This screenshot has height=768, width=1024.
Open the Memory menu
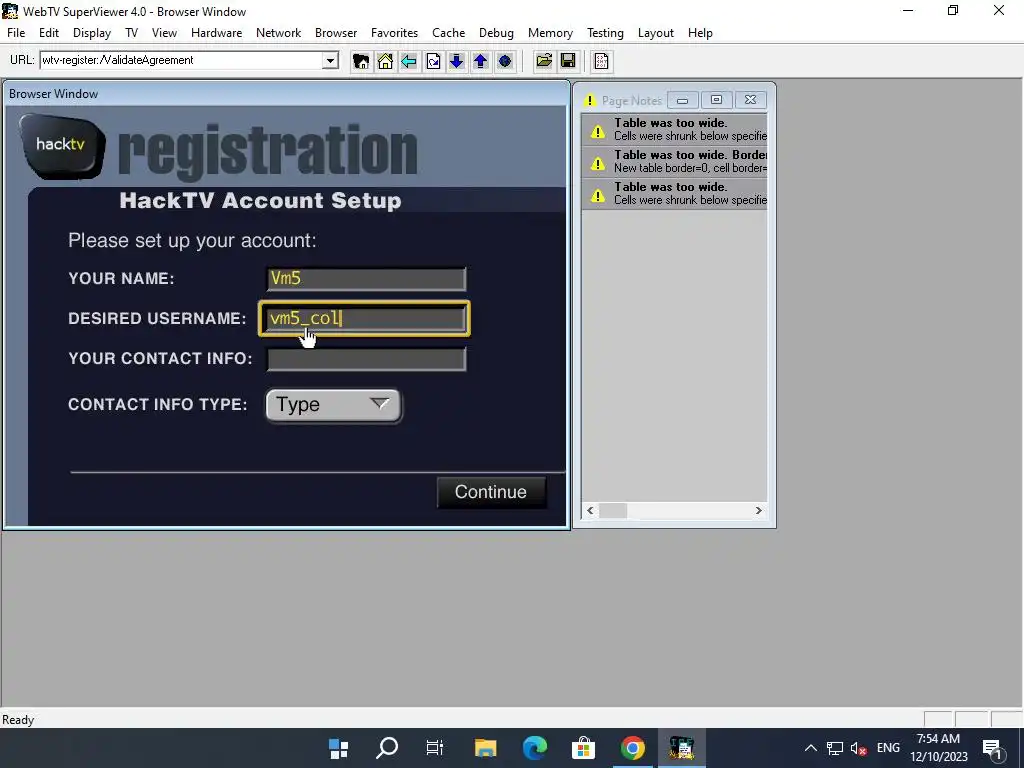tap(550, 33)
